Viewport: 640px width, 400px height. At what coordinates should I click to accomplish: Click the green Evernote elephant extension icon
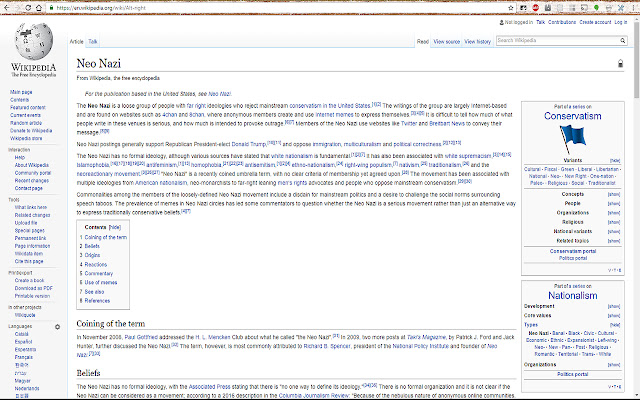tap(596, 8)
